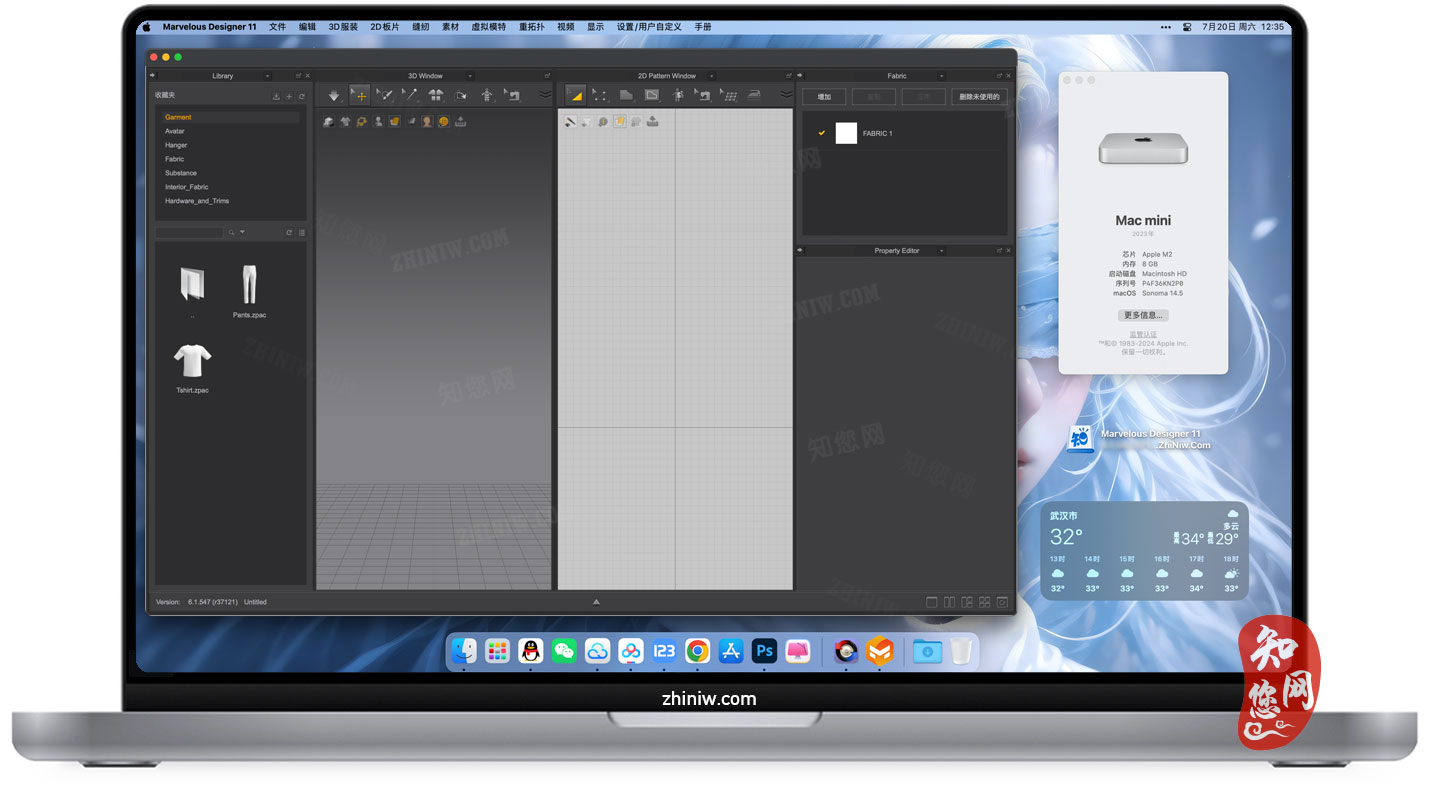Screen dimensions: 1429x797
Task: Open the 编辑 menu
Action: coord(307,27)
